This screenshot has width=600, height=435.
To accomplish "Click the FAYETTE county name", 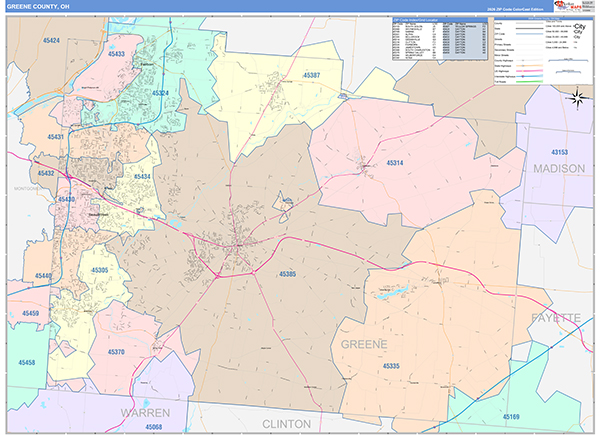I will point(556,318).
